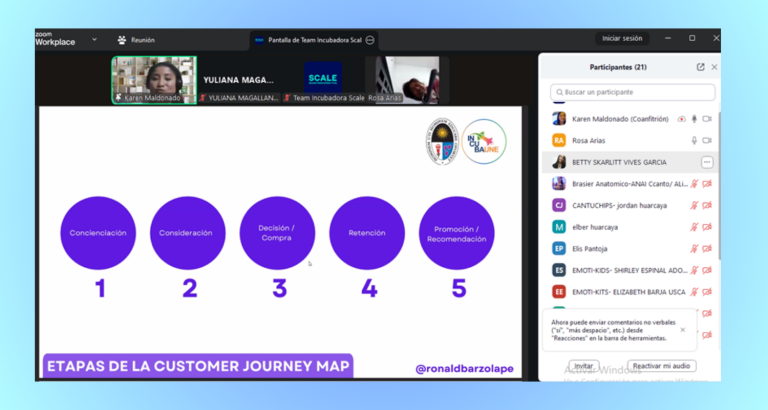Click the Invitar button
Image resolution: width=768 pixels, height=410 pixels.
(x=582, y=366)
